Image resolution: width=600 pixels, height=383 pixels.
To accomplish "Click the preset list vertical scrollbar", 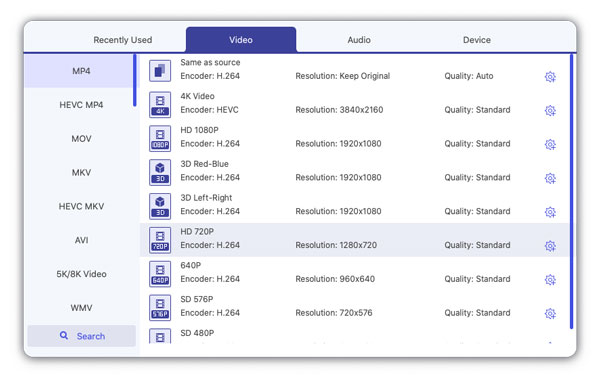I will [571, 191].
